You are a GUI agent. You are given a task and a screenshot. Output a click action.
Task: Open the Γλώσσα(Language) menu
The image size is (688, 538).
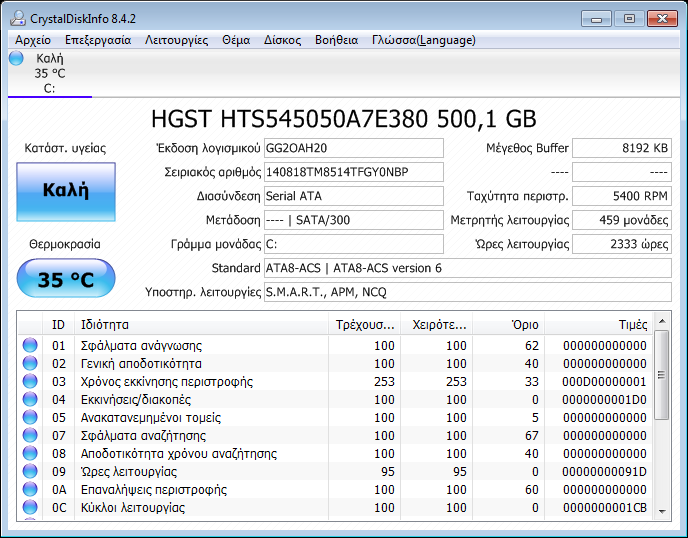click(423, 40)
